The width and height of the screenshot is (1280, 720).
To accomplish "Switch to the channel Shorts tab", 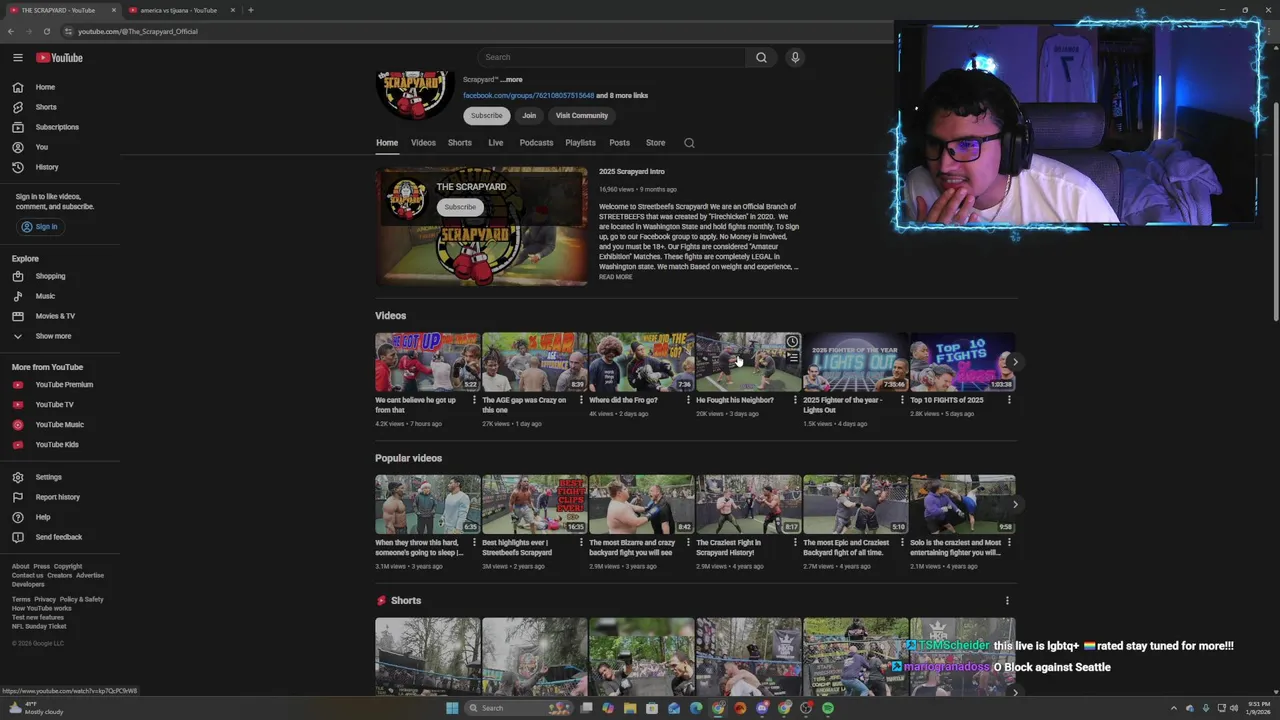I will [x=460, y=143].
